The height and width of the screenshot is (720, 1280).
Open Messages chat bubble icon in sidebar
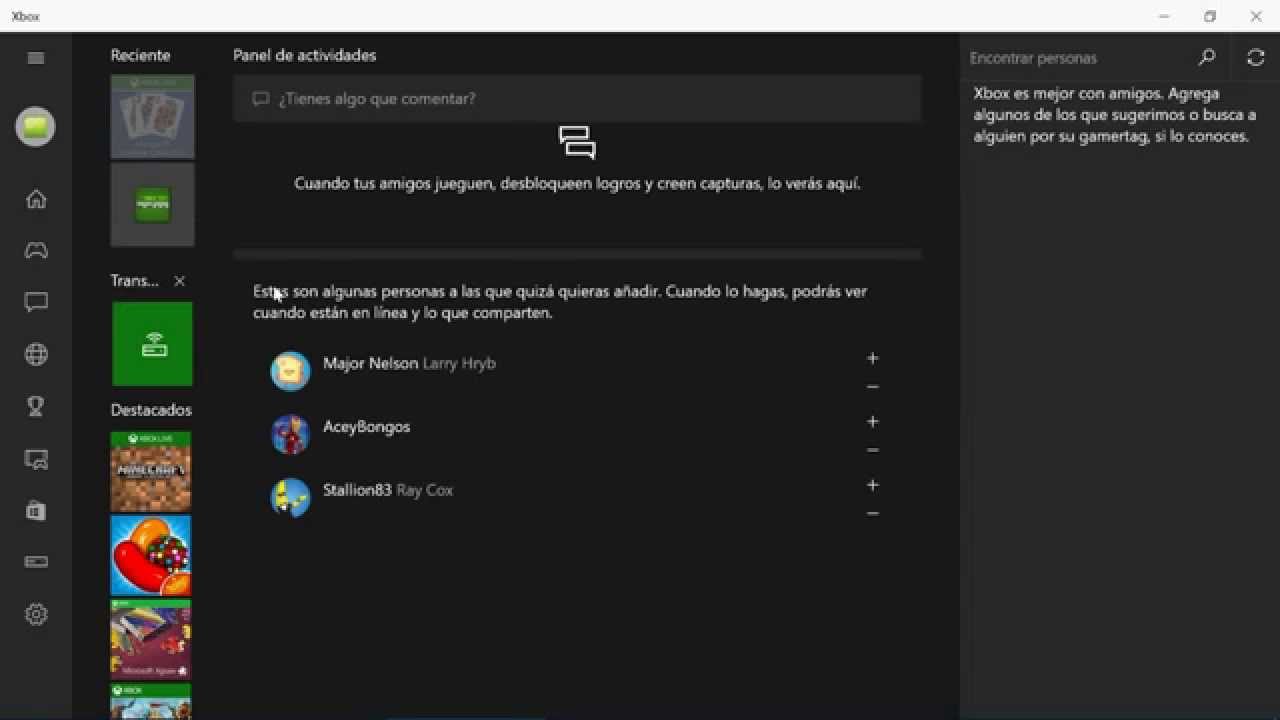coord(36,303)
